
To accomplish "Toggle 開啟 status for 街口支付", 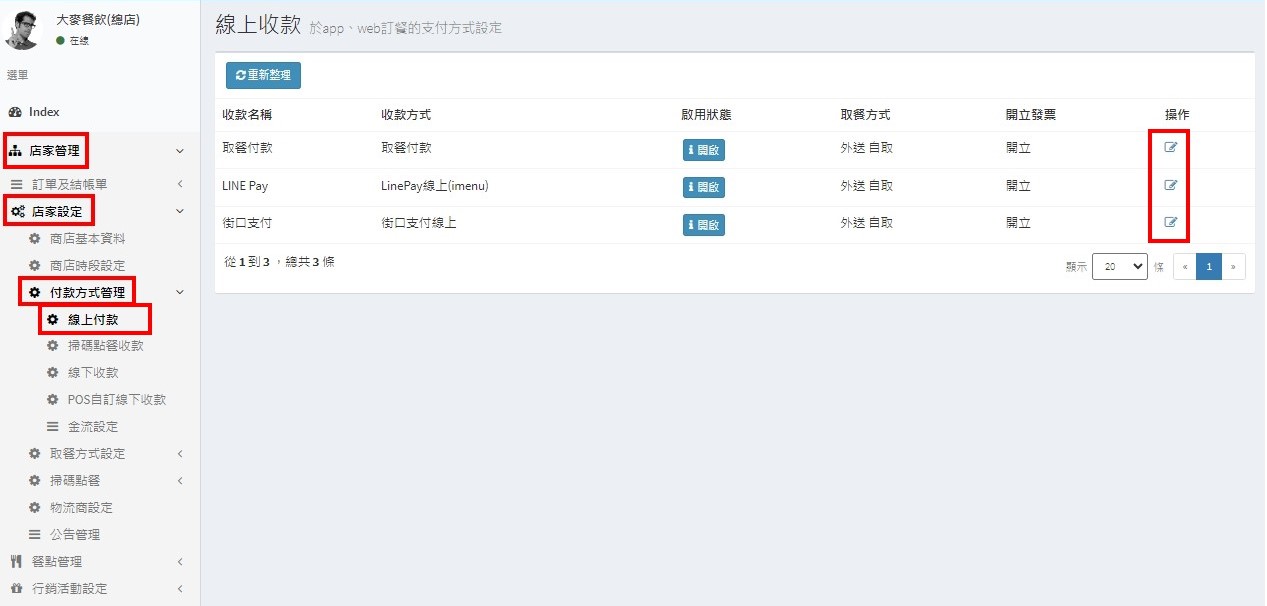I will pos(703,225).
